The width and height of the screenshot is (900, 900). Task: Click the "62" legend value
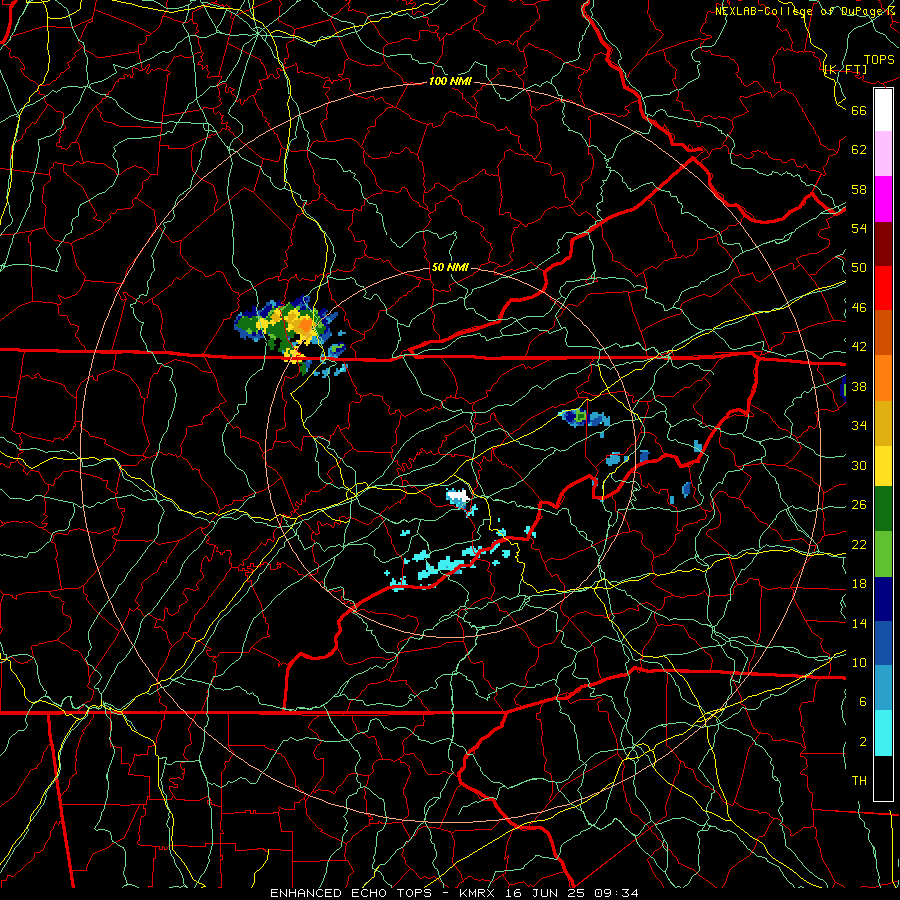[x=859, y=150]
